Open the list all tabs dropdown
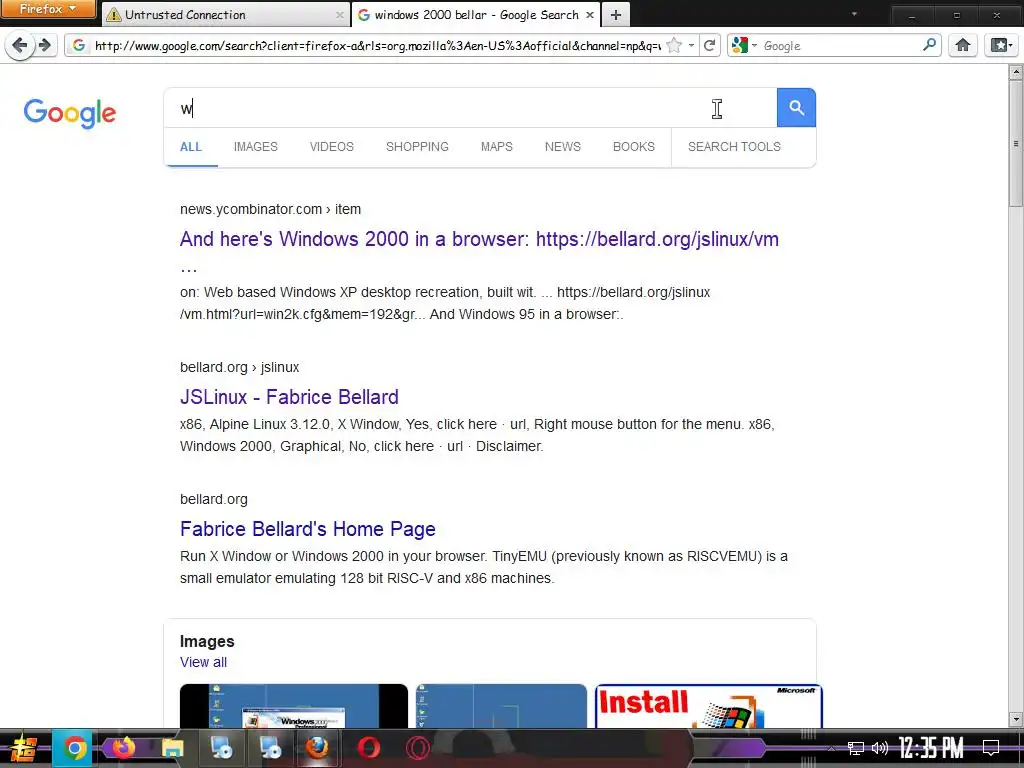The image size is (1024, 768). click(x=854, y=14)
